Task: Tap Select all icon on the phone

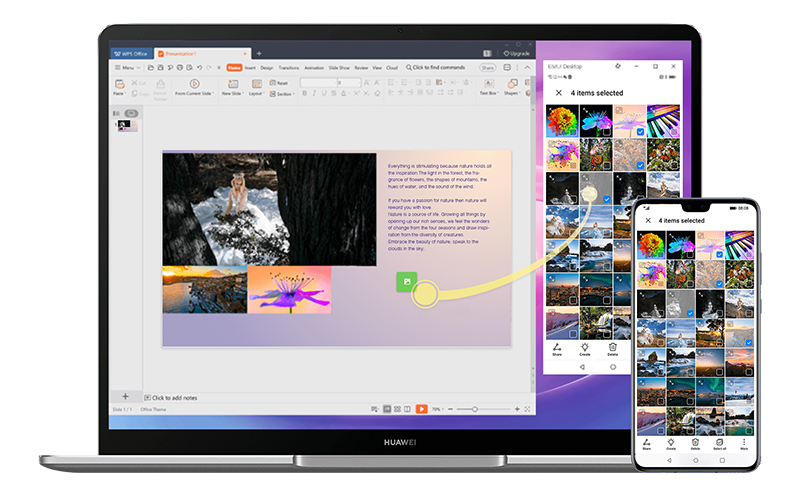Action: pos(719,444)
